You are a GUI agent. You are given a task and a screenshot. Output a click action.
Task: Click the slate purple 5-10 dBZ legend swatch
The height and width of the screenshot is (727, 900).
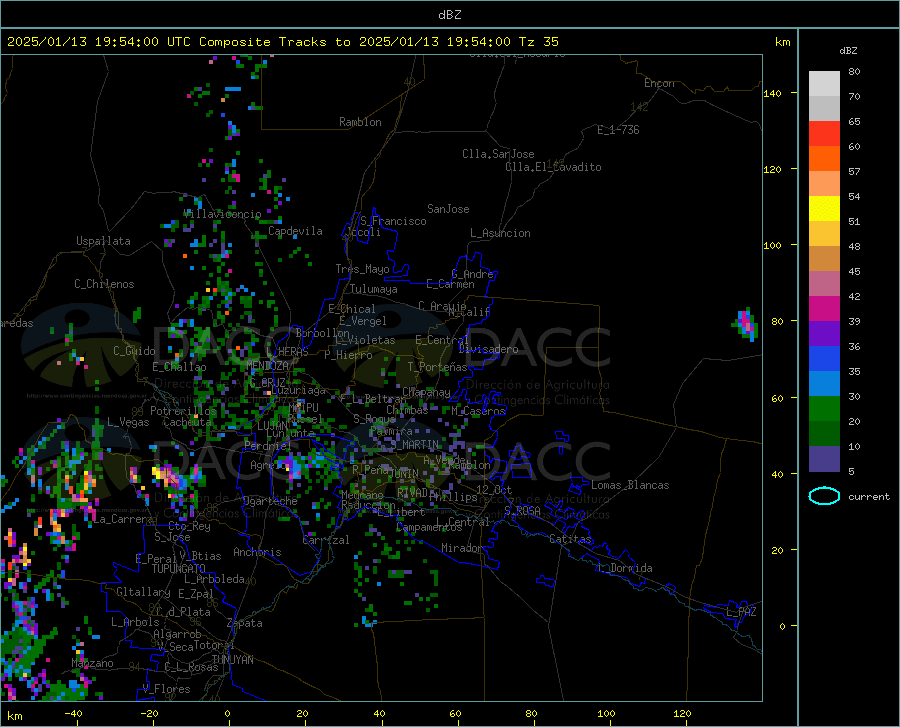824,458
